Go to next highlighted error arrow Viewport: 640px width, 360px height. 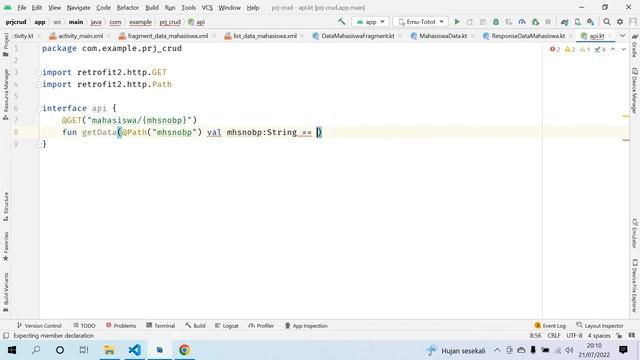coord(623,49)
